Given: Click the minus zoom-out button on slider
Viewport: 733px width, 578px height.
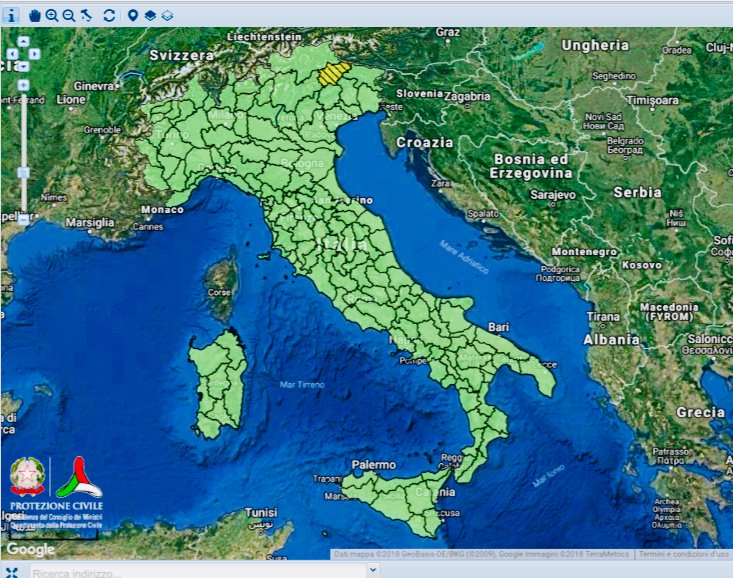Looking at the screenshot, I should tap(23, 219).
